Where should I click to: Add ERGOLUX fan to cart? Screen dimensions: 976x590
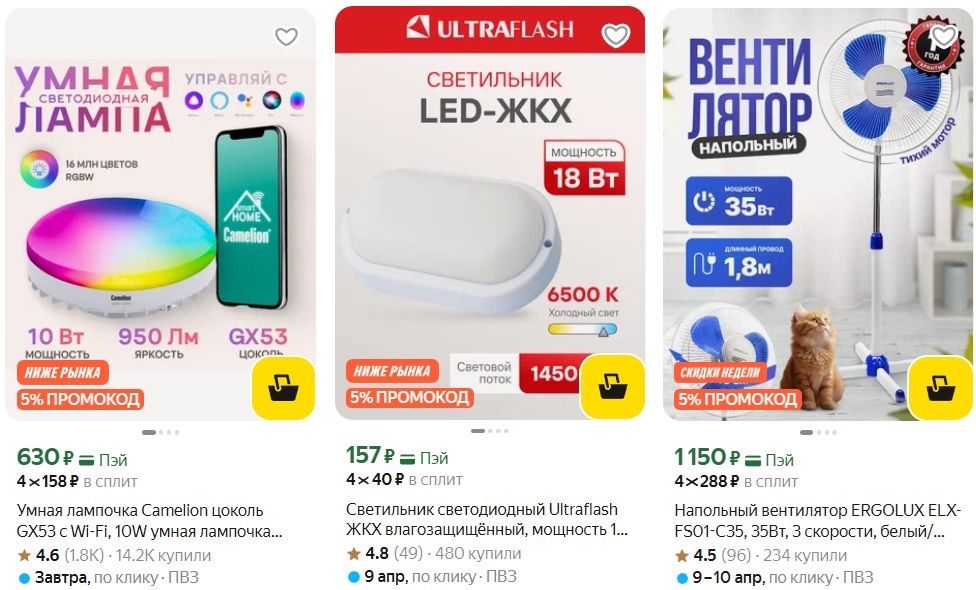click(x=941, y=388)
